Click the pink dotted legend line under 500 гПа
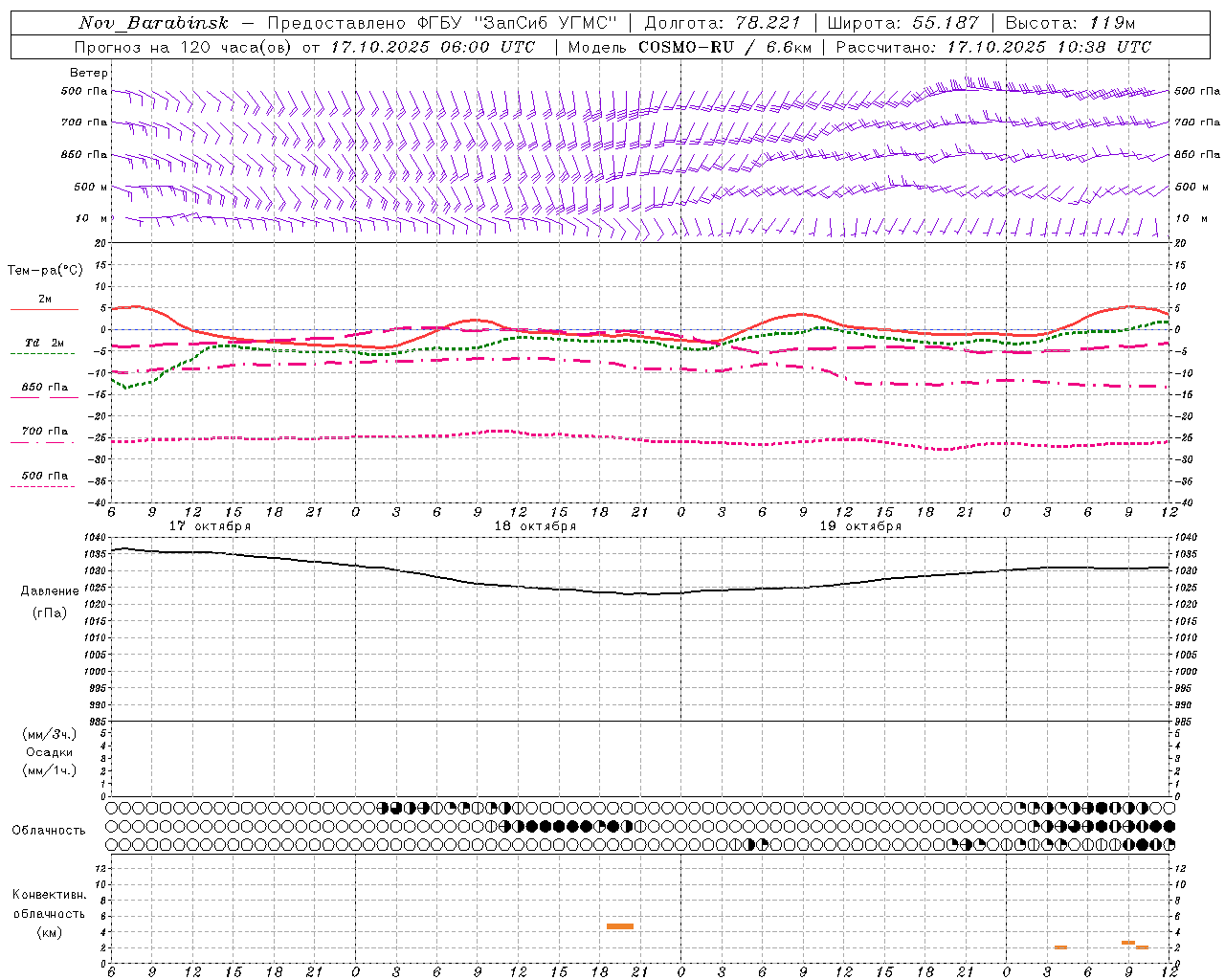 [x=42, y=486]
